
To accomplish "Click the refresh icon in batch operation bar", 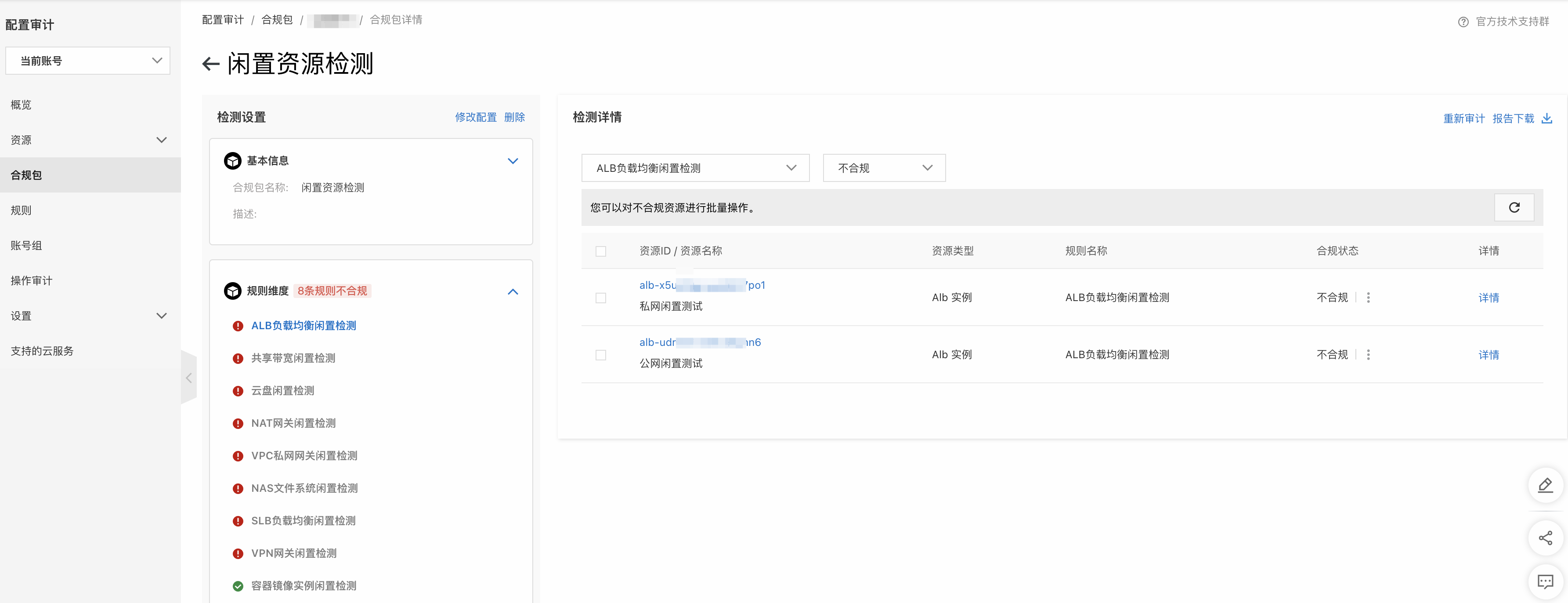I will tap(1514, 208).
